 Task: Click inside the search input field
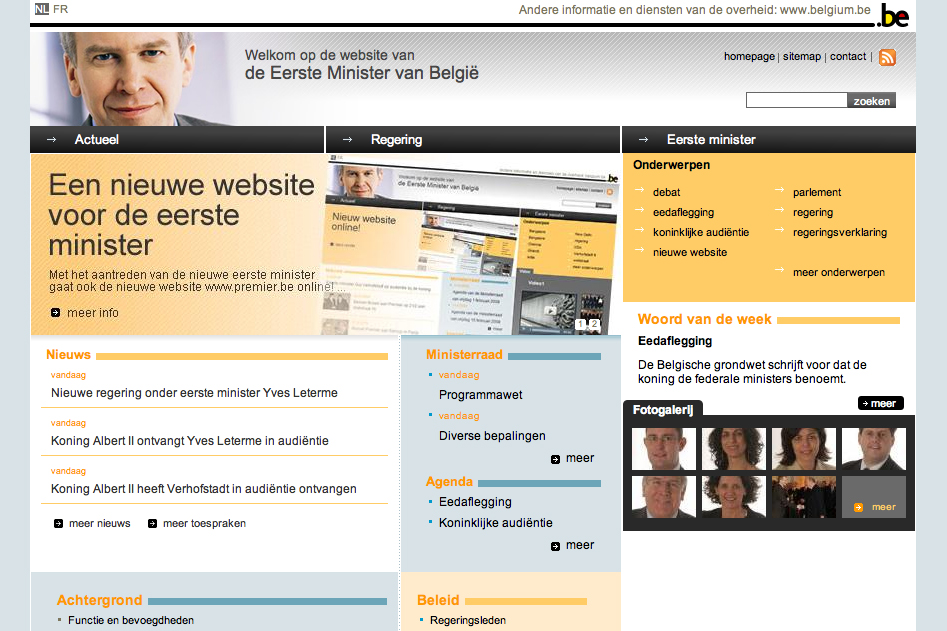(x=795, y=100)
